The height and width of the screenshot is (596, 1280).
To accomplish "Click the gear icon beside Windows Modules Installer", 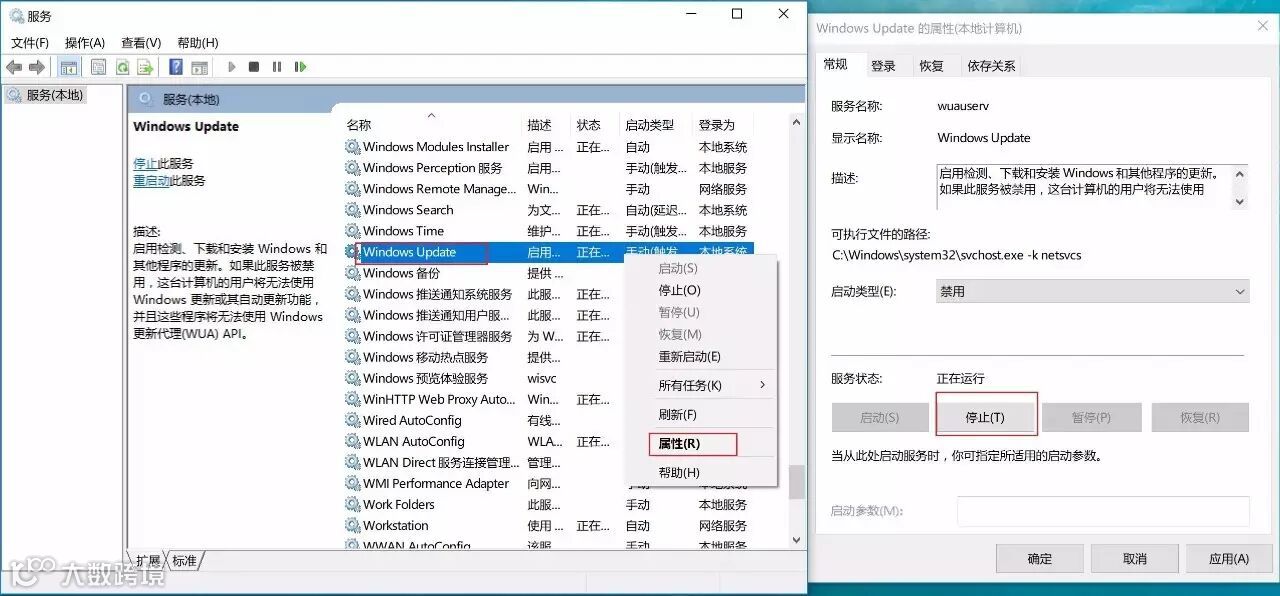I will [353, 147].
